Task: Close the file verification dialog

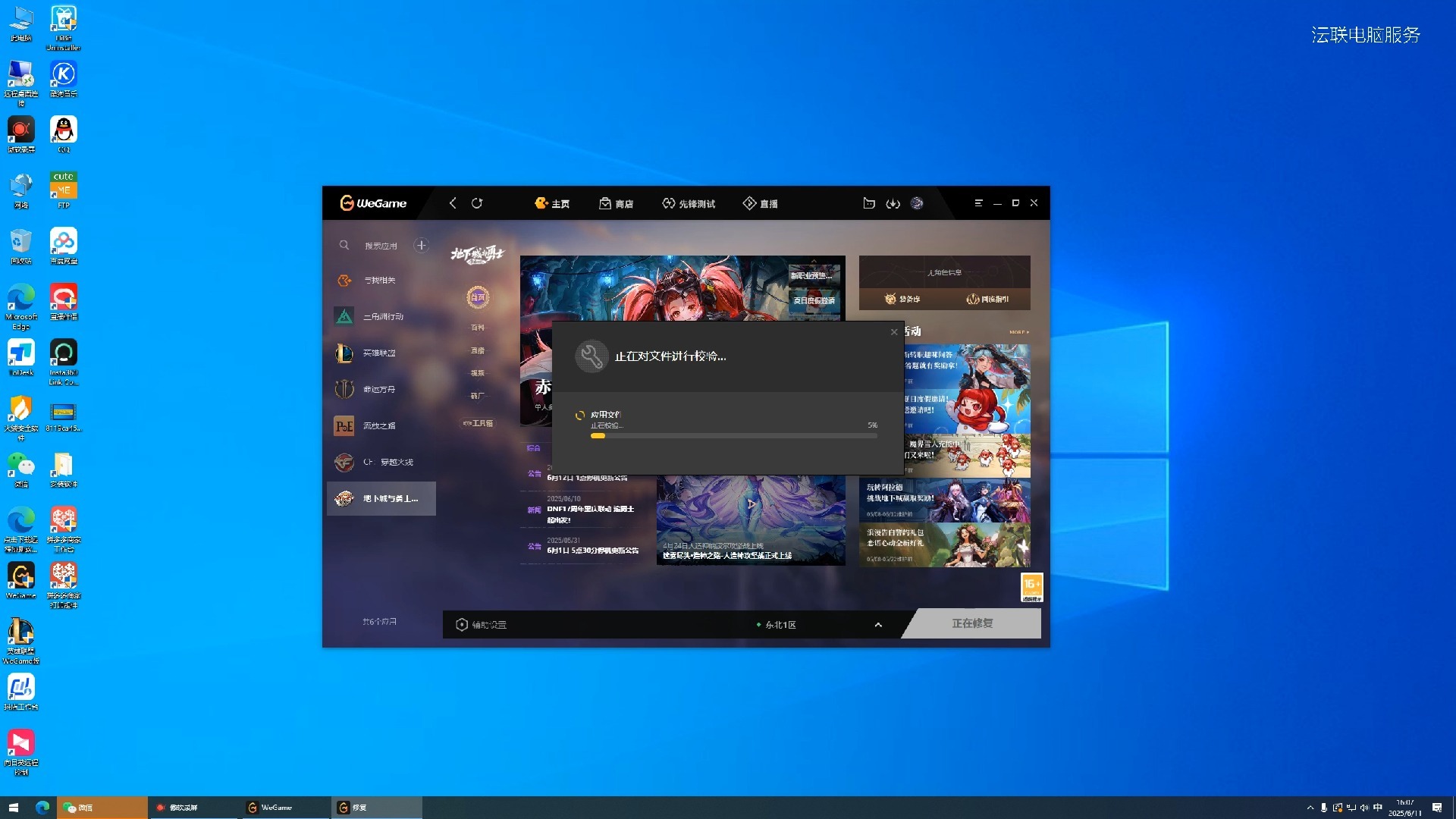Action: [894, 332]
